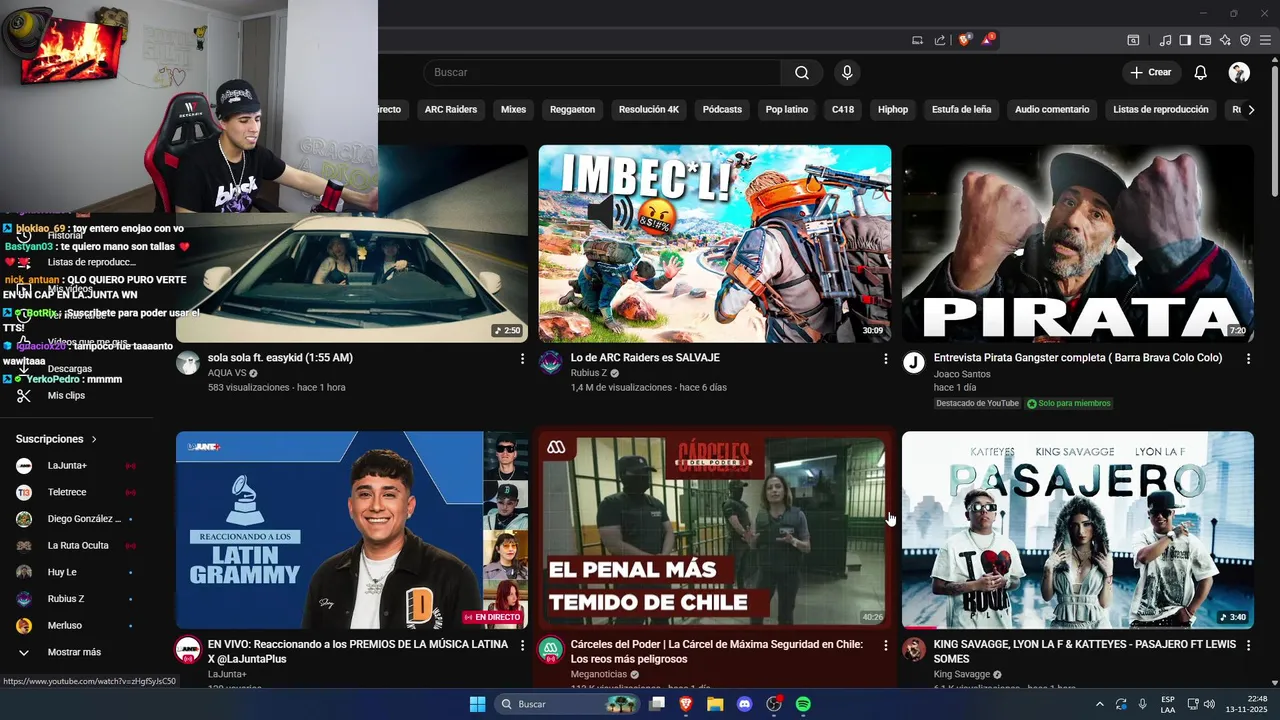Click the Windows taskbar Buscar search box
Viewport: 1280px width, 720px height.
pyautogui.click(x=568, y=704)
